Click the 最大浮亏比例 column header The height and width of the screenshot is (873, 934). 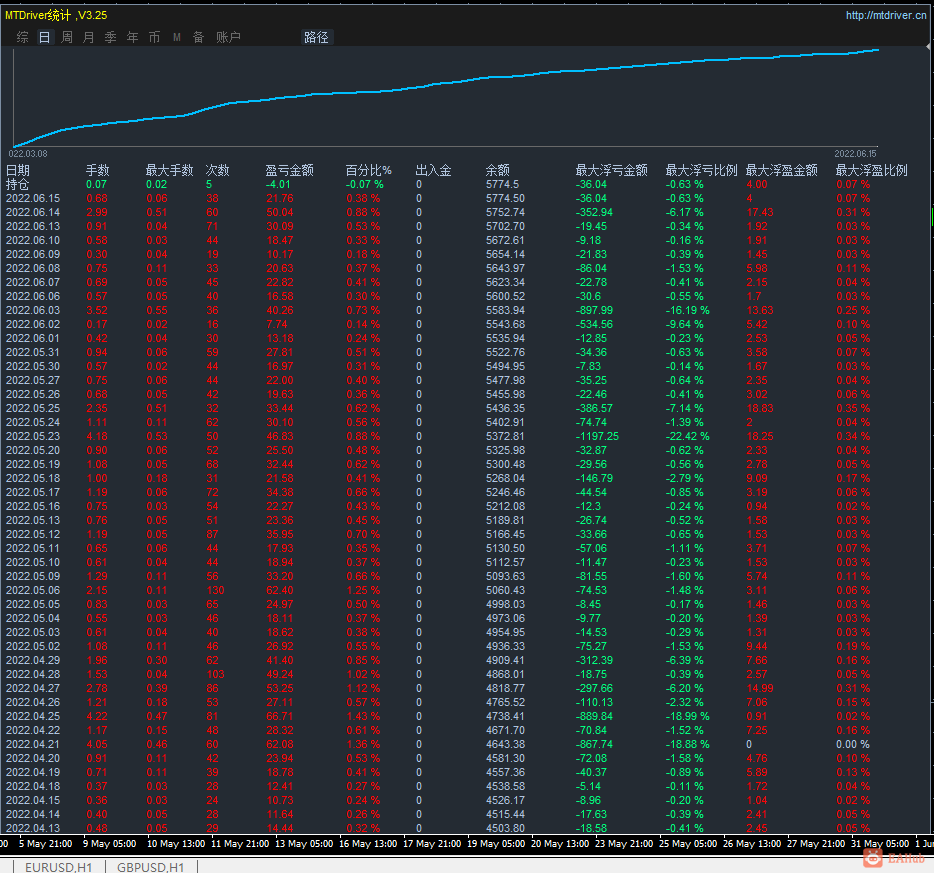(702, 170)
